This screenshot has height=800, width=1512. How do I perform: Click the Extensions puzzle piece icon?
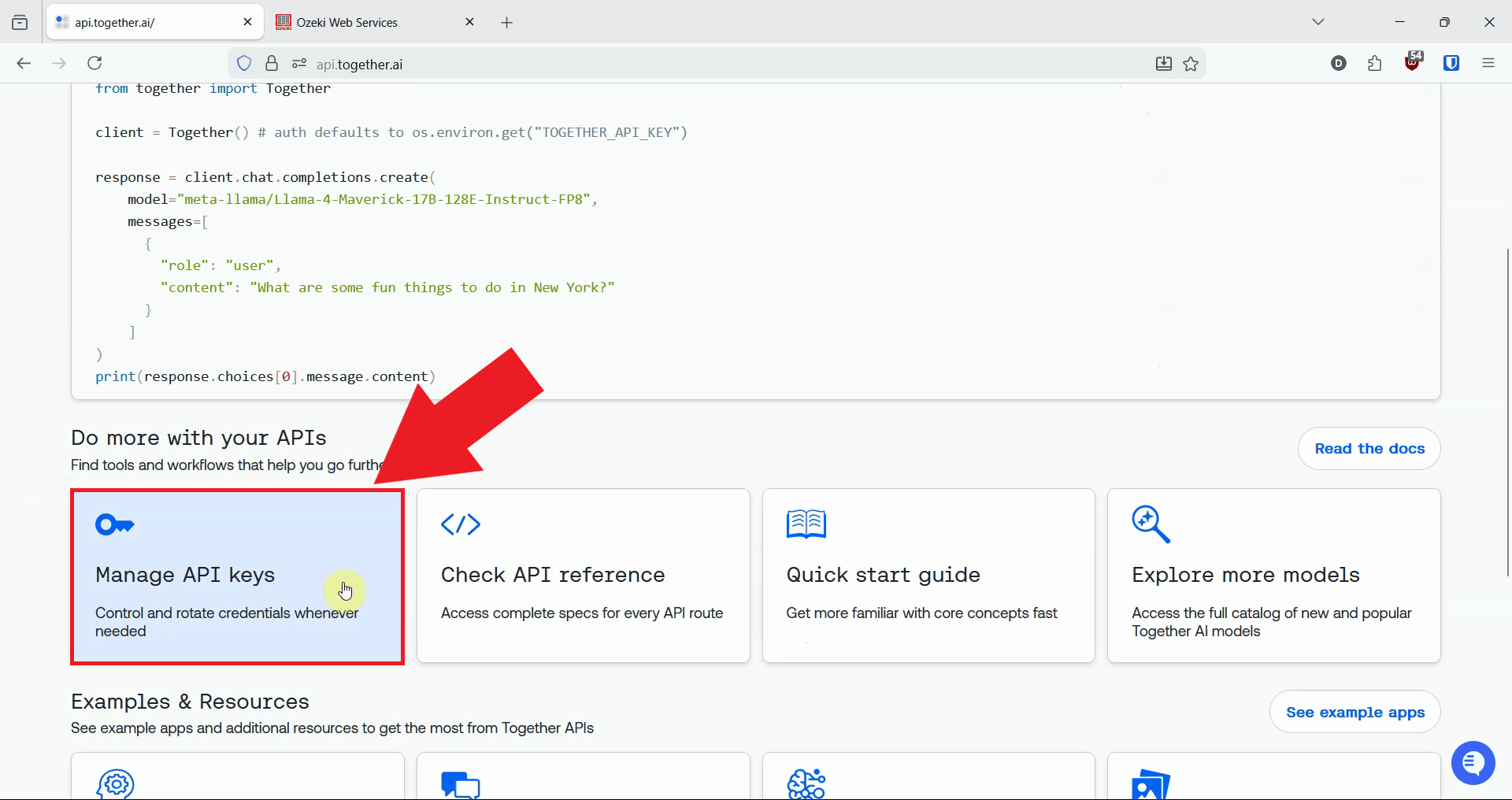1374,63
